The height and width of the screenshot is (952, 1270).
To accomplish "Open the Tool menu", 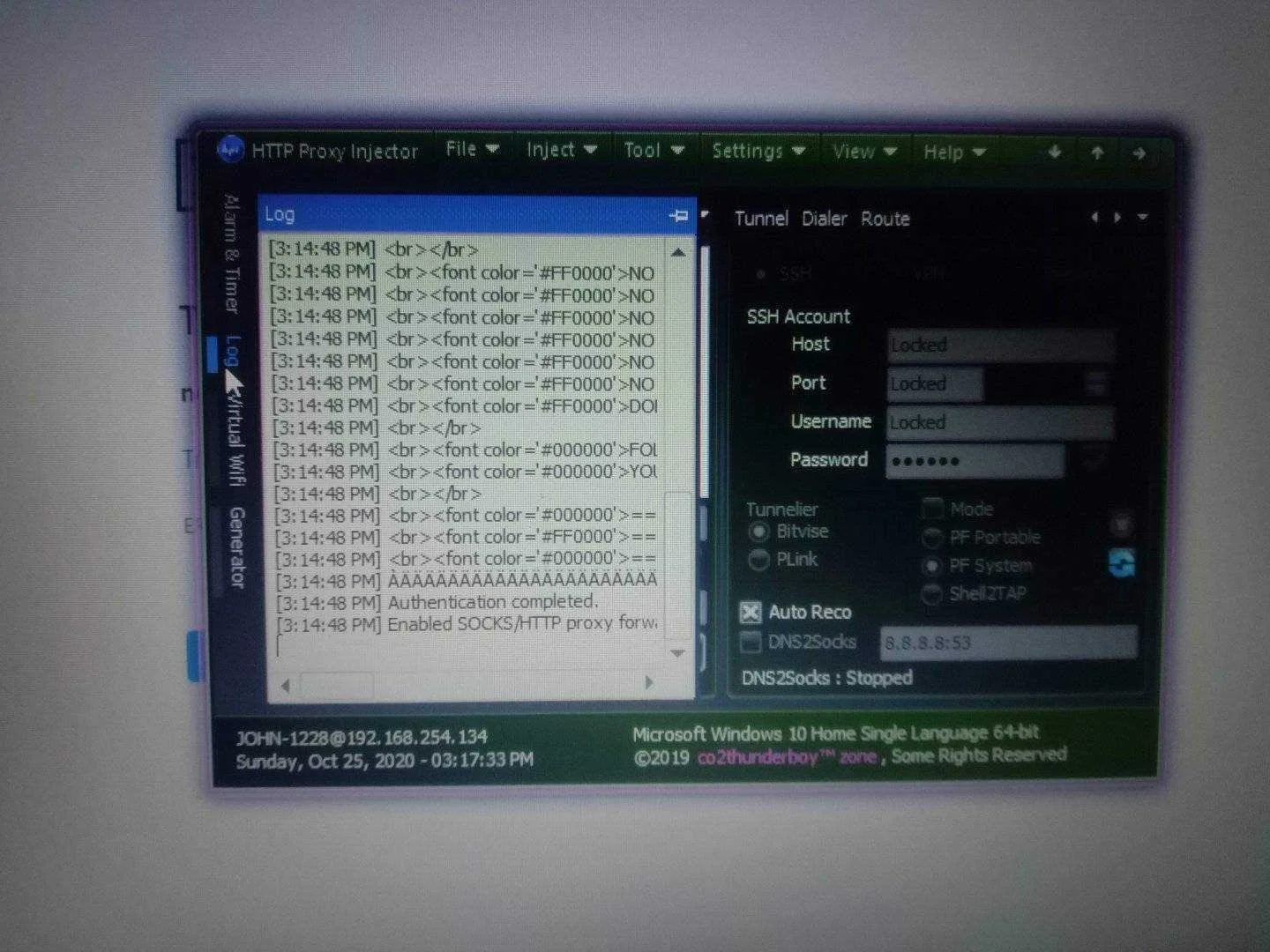I will [x=654, y=151].
